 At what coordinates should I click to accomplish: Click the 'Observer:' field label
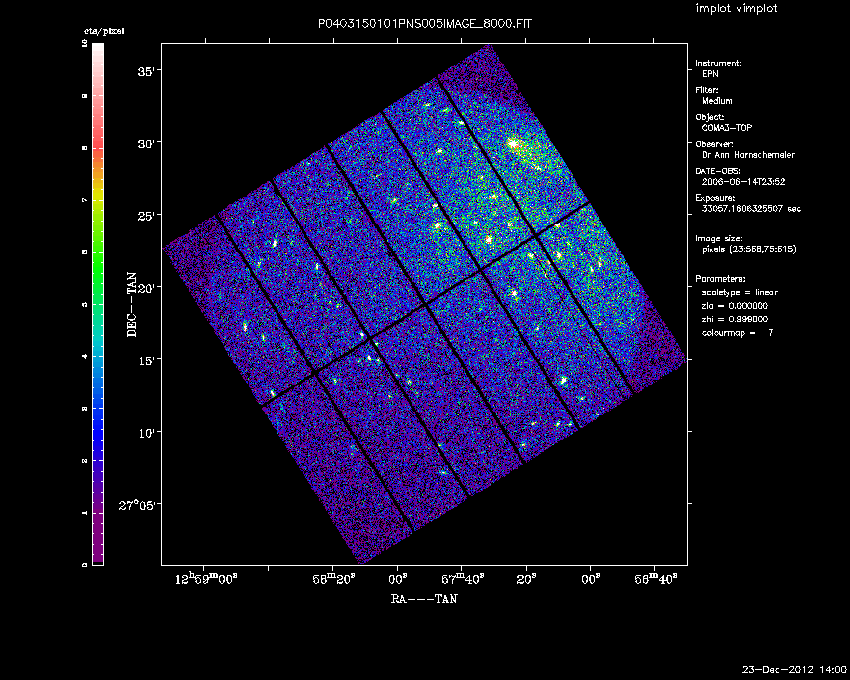tap(714, 144)
